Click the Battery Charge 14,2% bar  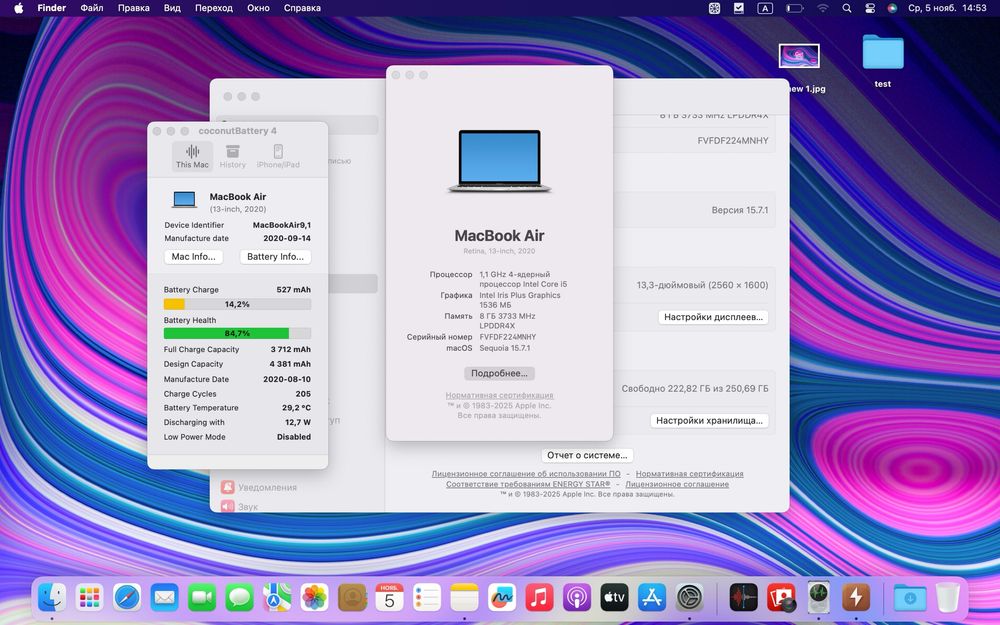[237, 304]
